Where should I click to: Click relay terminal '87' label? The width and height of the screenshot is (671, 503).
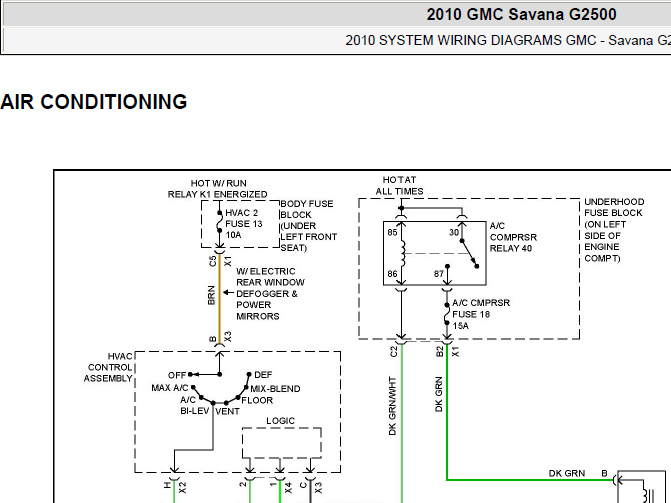tap(439, 274)
